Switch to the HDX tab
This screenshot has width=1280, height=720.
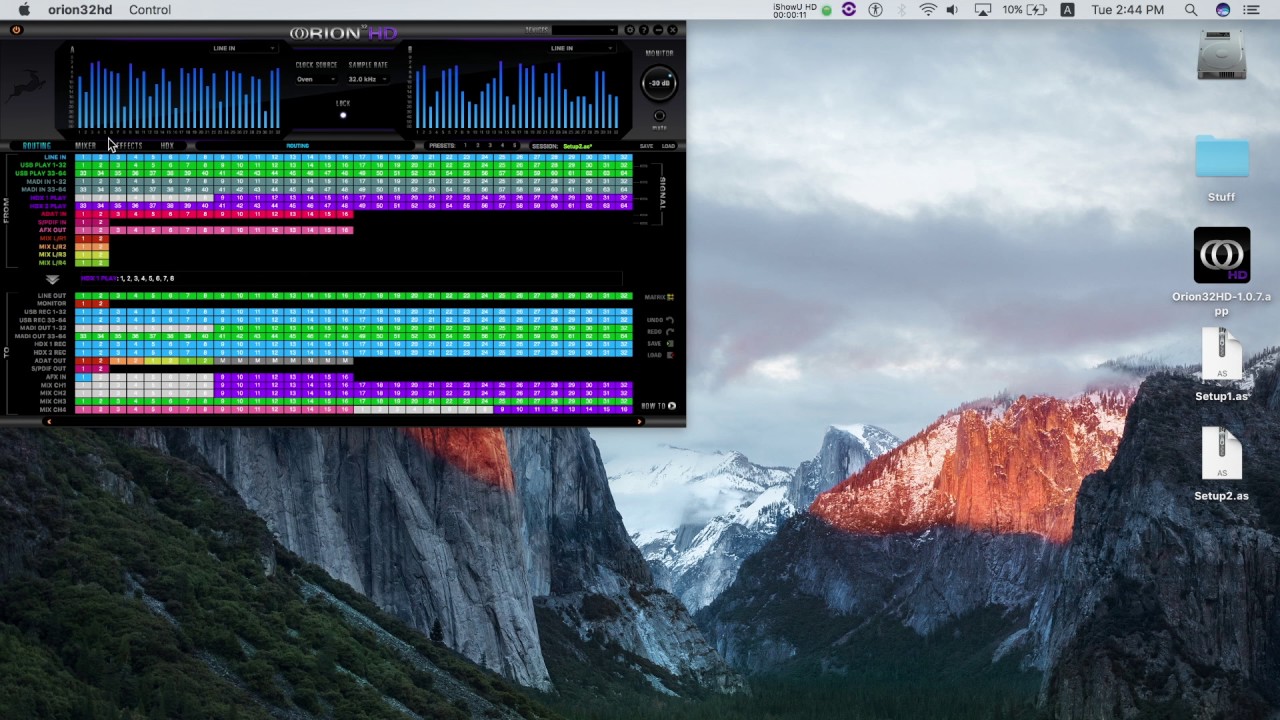pyautogui.click(x=167, y=146)
